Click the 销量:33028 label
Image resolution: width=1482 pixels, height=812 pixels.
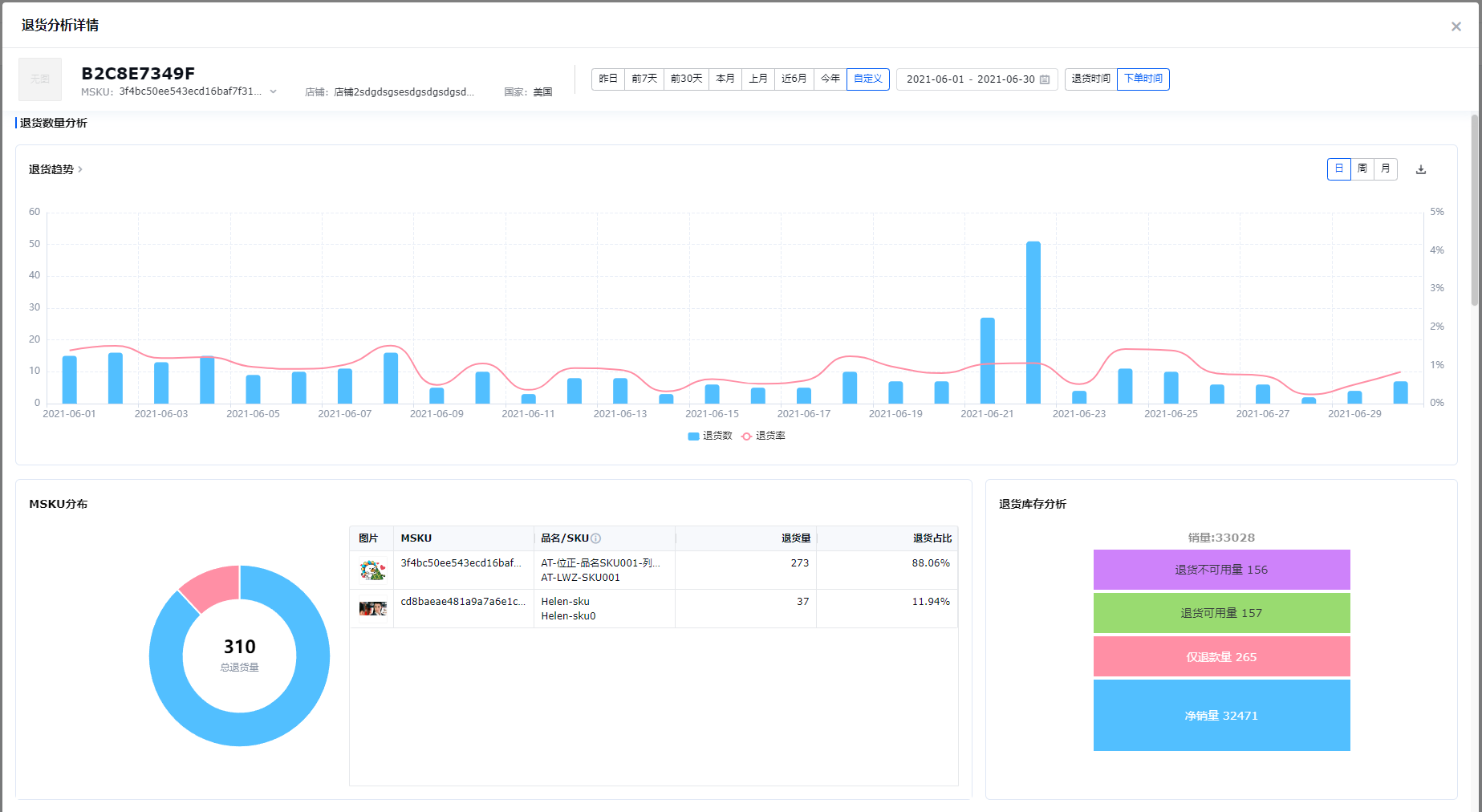pos(1221,538)
